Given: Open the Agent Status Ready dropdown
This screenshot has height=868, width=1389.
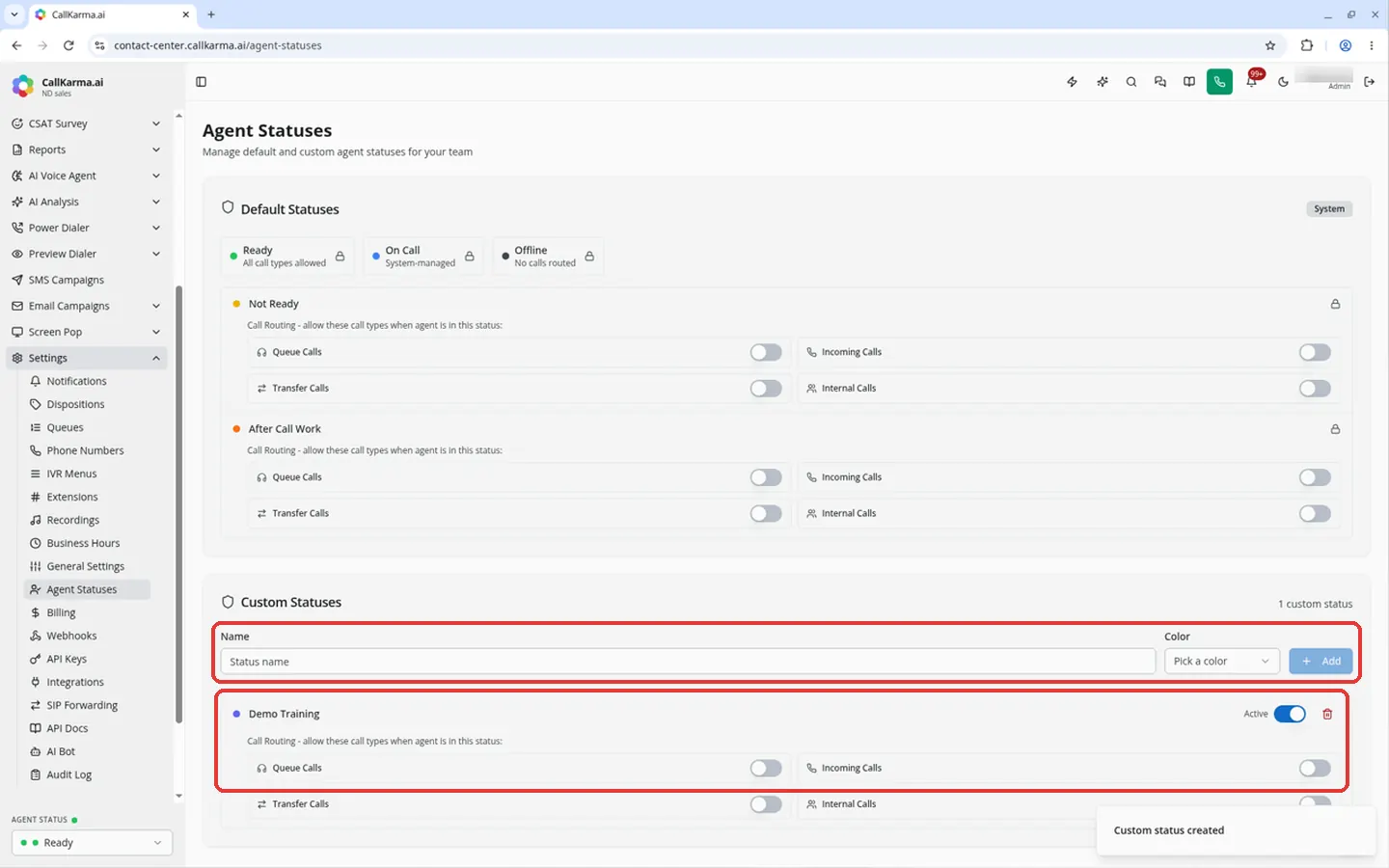Looking at the screenshot, I should click(92, 843).
